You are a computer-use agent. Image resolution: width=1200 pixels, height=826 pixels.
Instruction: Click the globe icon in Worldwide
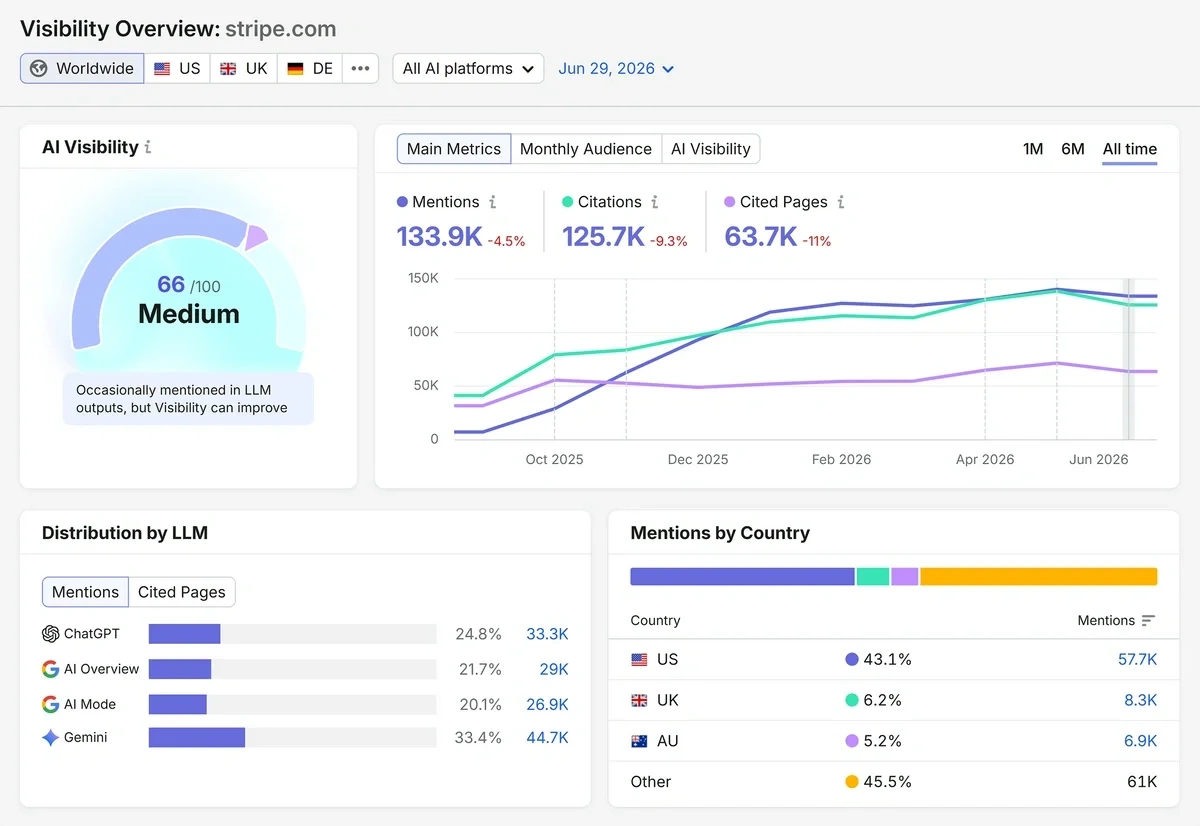(39, 68)
